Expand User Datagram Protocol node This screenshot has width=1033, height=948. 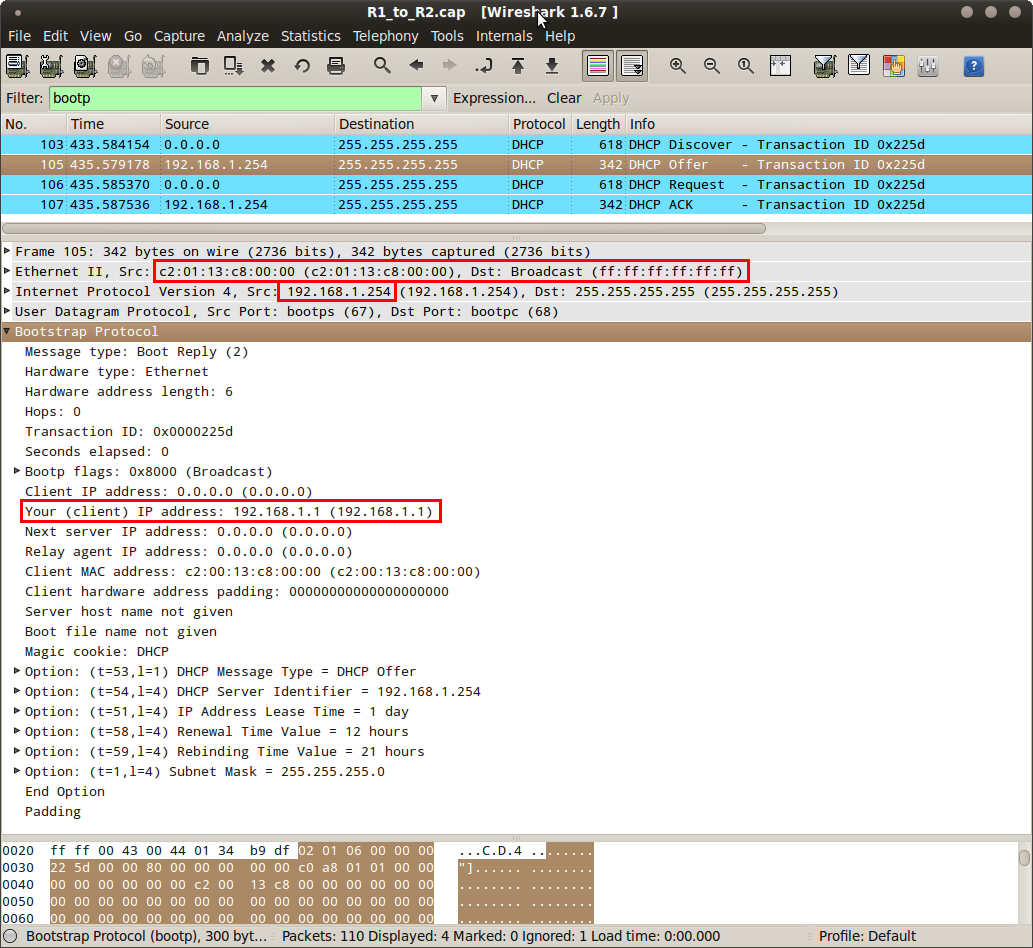[7, 311]
